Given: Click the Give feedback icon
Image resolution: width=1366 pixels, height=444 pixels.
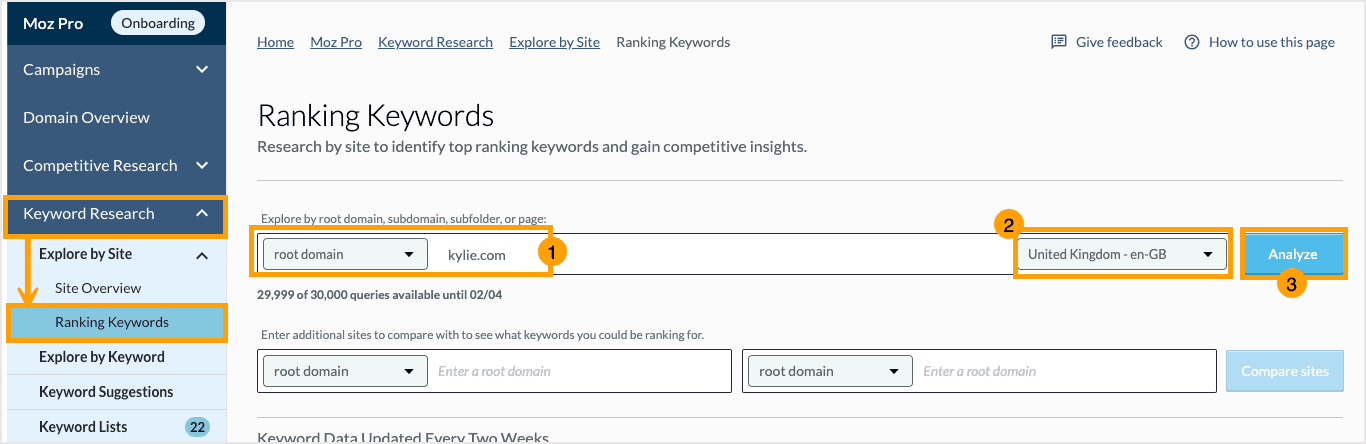Looking at the screenshot, I should tap(1059, 42).
